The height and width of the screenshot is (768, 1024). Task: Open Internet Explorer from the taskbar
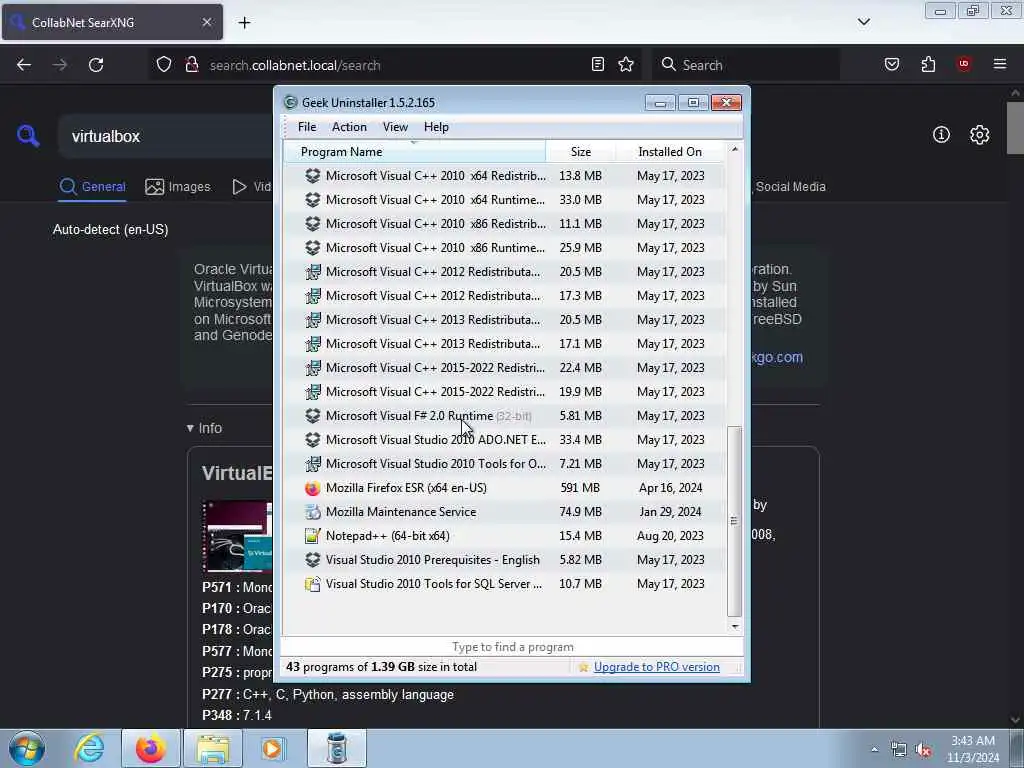click(x=89, y=748)
